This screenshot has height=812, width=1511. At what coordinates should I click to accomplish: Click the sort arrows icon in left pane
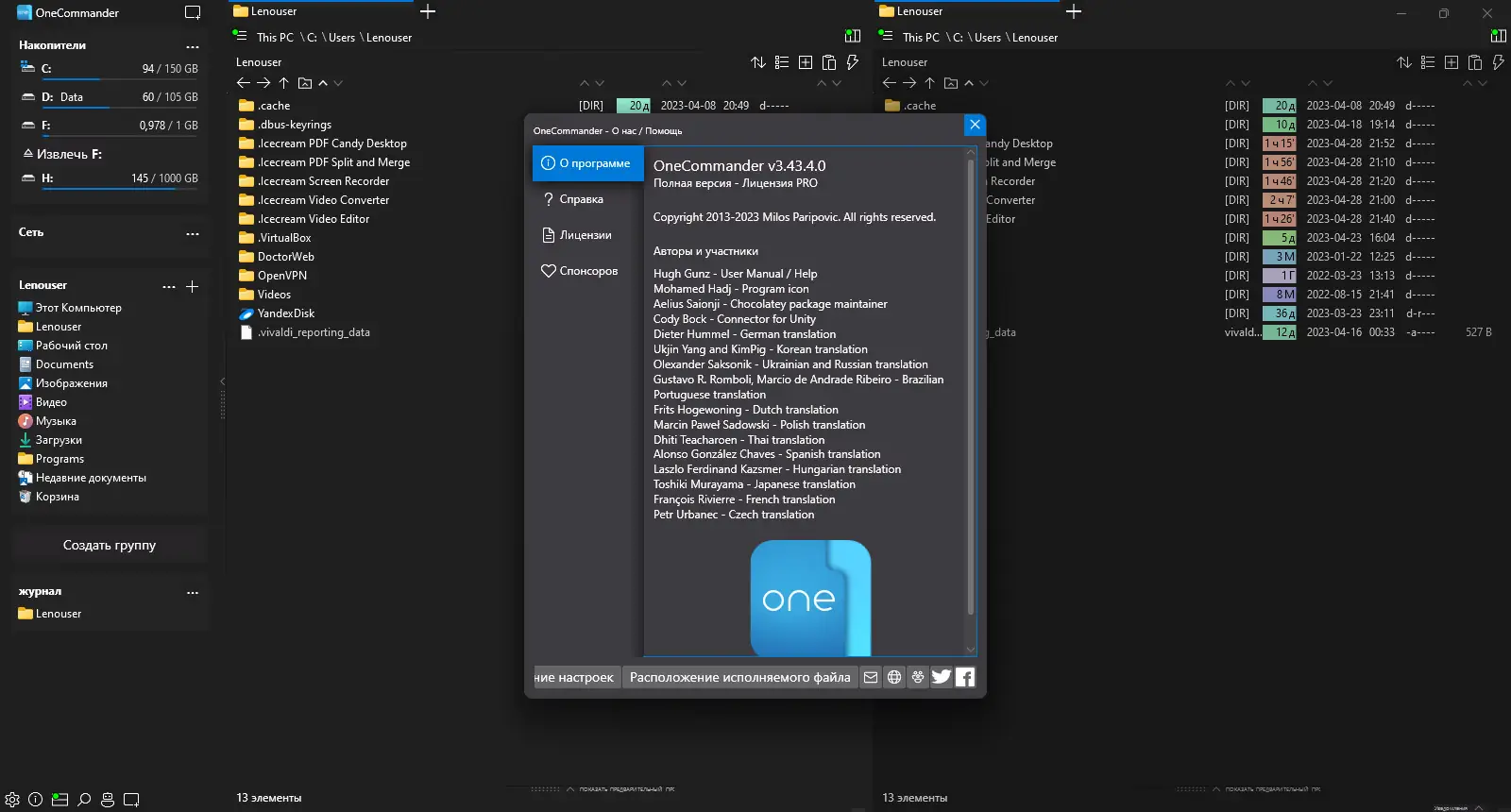click(758, 62)
